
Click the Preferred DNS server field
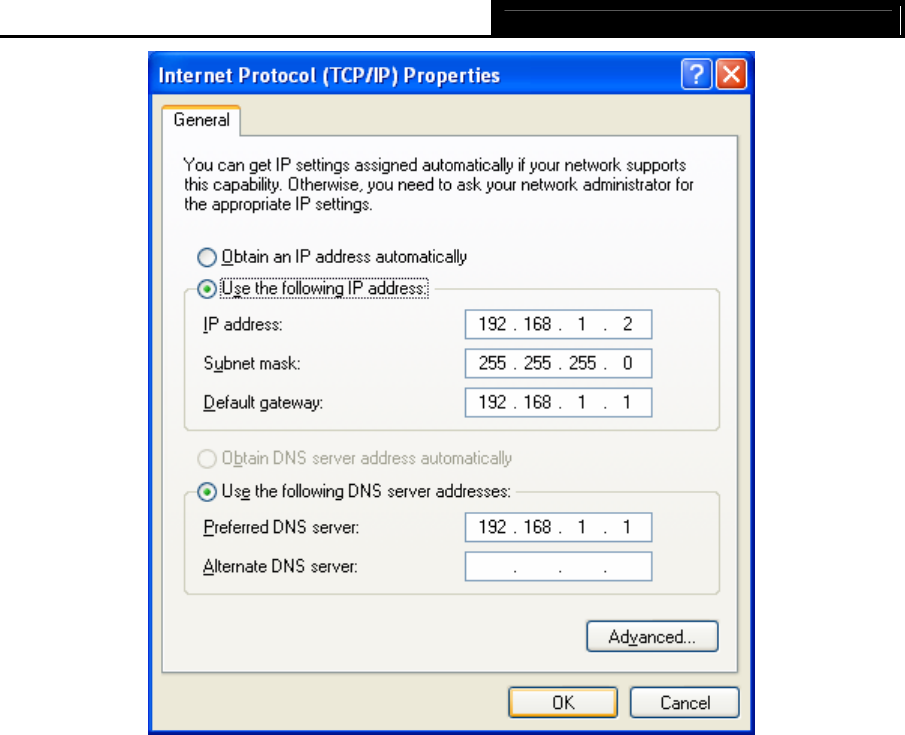558,527
